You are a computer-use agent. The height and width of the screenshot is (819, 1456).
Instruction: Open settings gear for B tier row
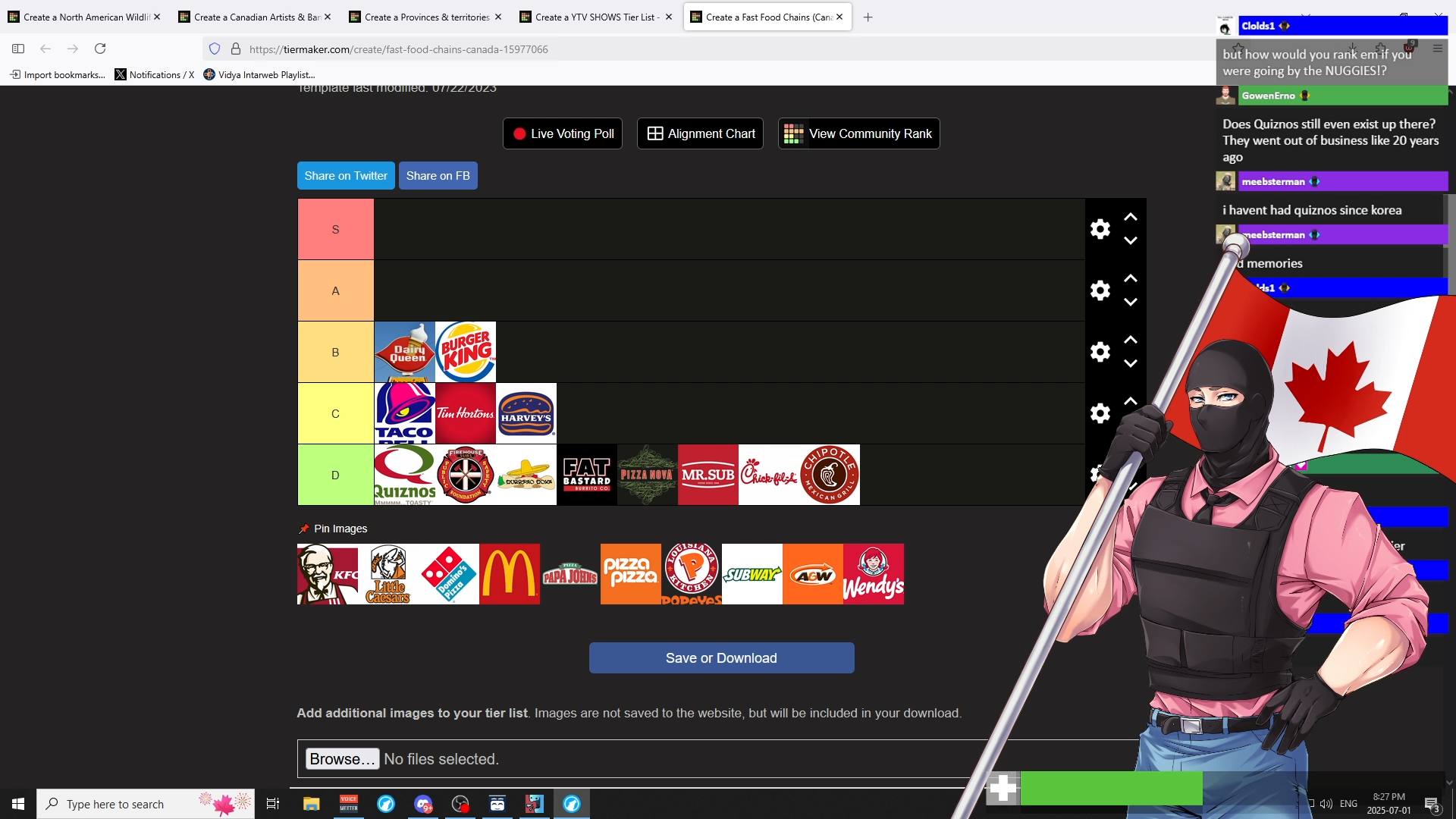[x=1100, y=352]
